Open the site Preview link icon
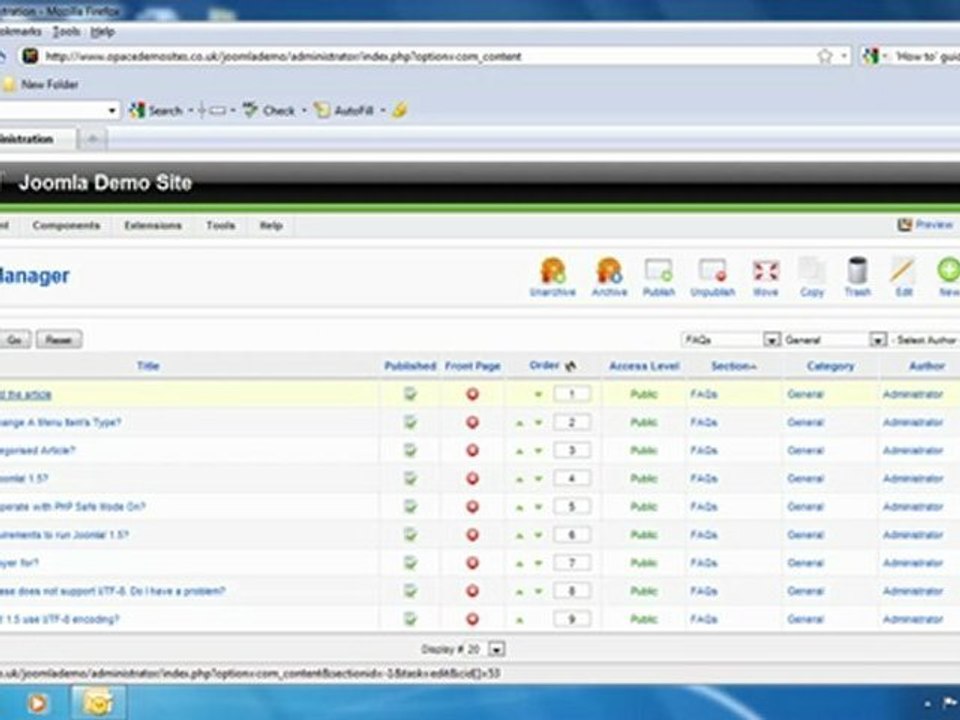960x720 pixels. pos(904,225)
